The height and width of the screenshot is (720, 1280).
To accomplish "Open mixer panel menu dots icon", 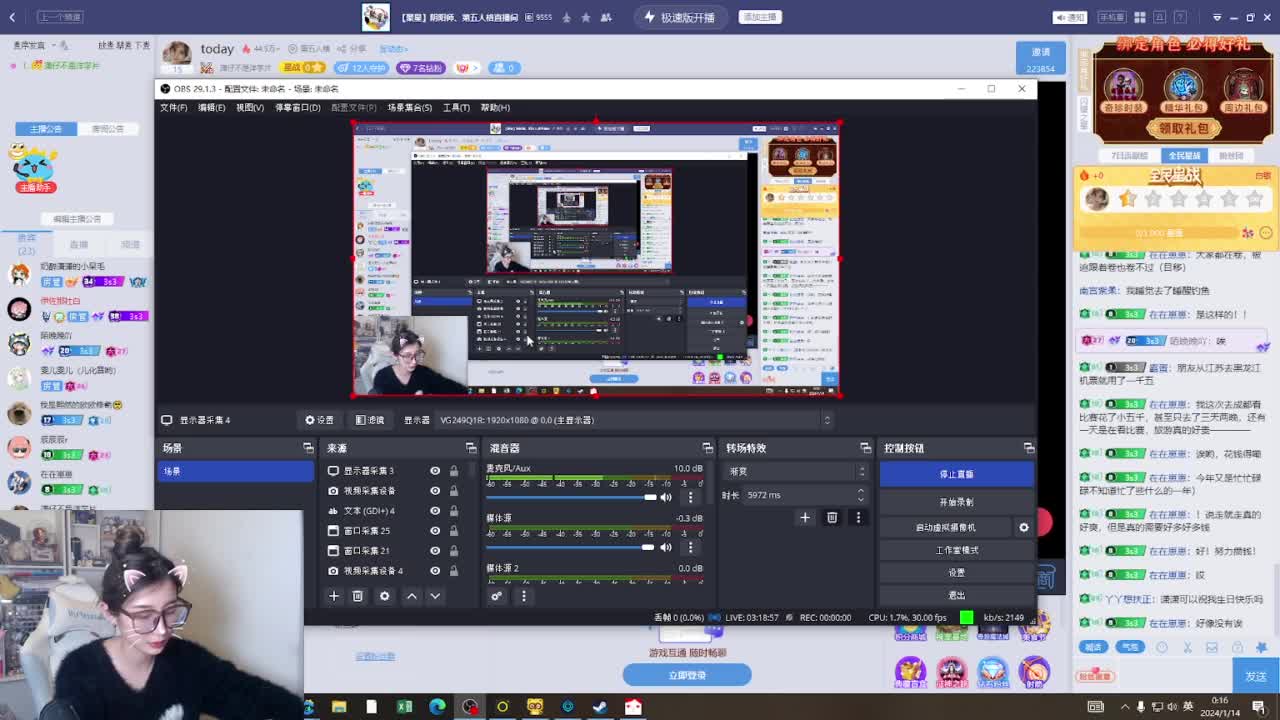I will pos(523,596).
